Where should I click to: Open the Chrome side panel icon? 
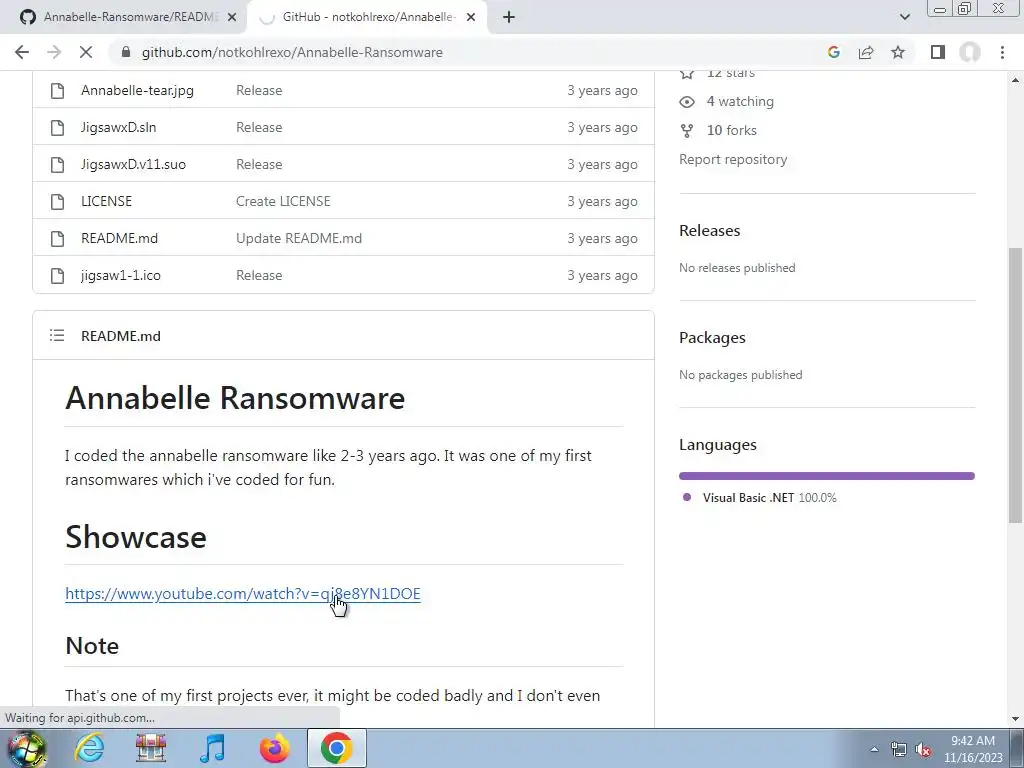(938, 52)
